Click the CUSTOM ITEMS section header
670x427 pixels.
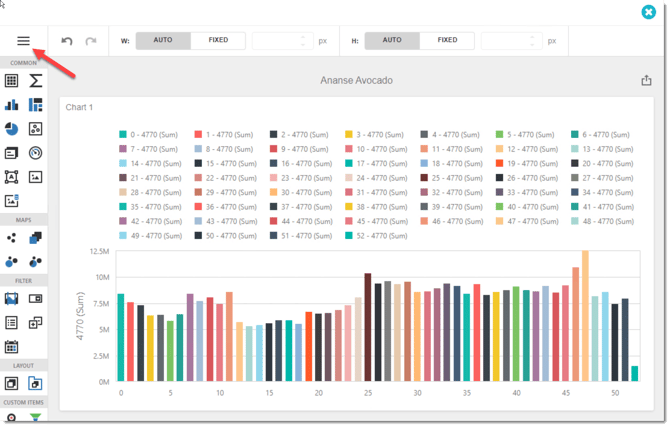(x=24, y=403)
